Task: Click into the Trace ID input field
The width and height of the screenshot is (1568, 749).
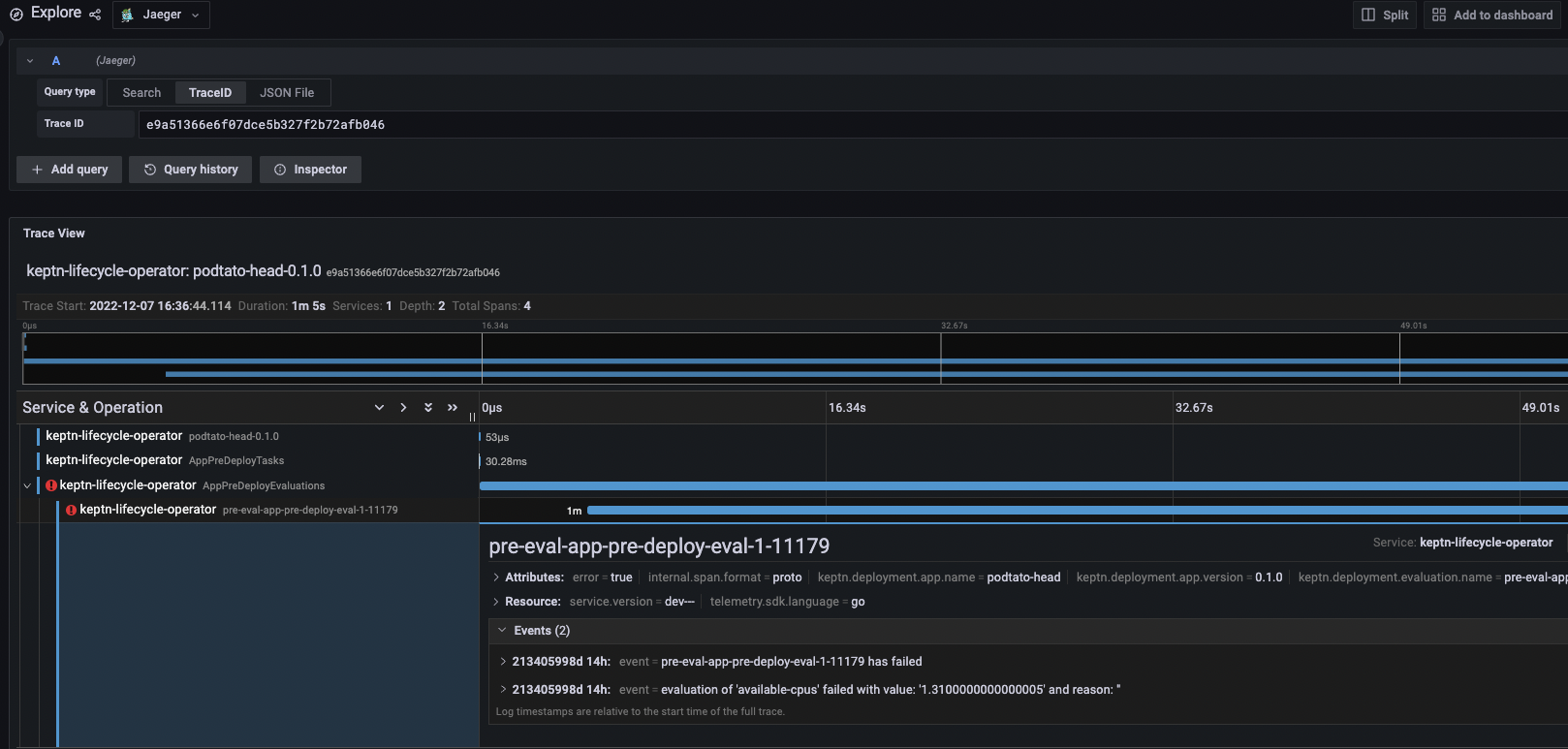Action: [x=775, y=125]
